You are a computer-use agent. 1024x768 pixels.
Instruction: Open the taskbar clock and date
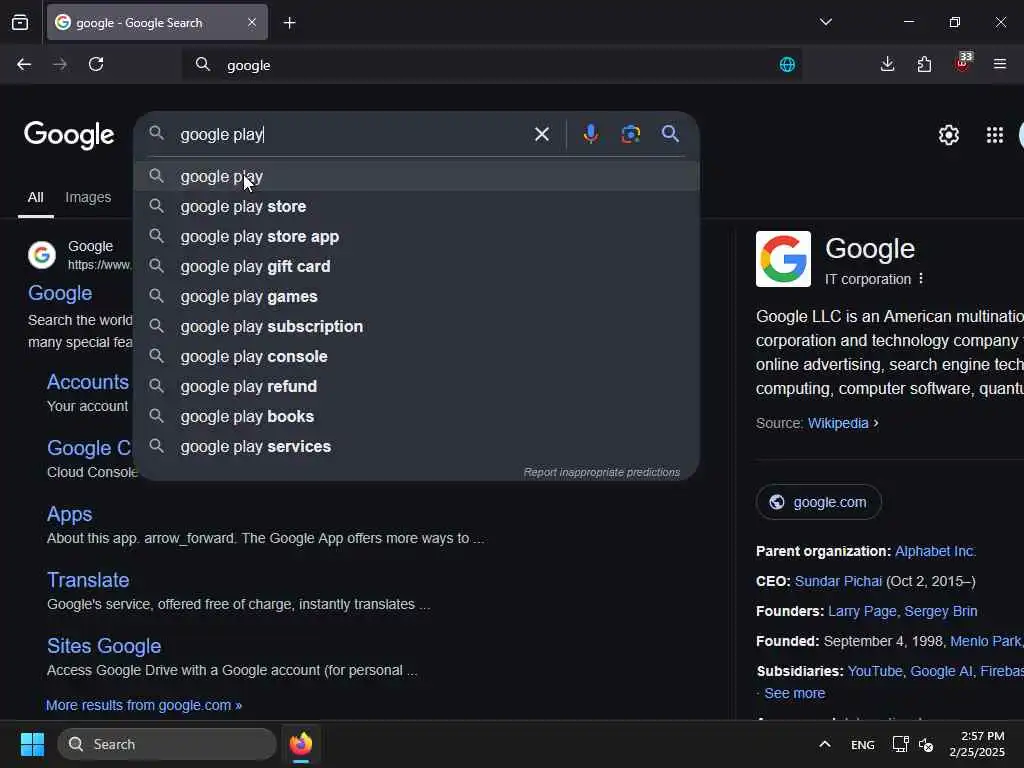click(977, 744)
